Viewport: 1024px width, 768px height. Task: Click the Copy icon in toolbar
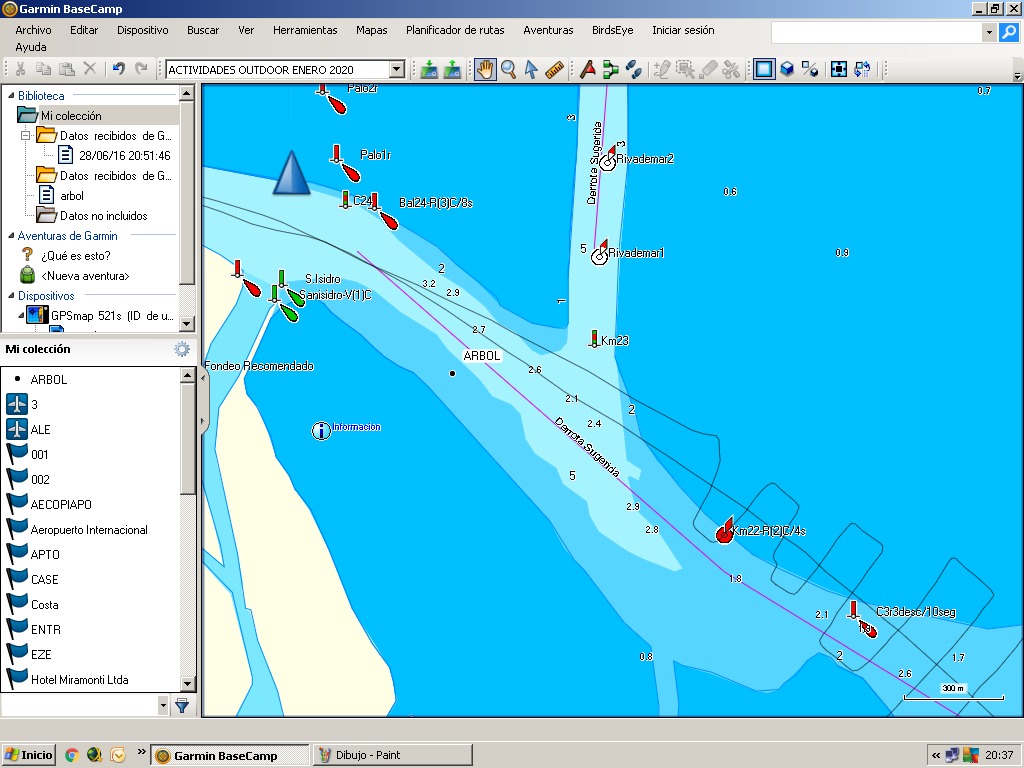point(44,69)
